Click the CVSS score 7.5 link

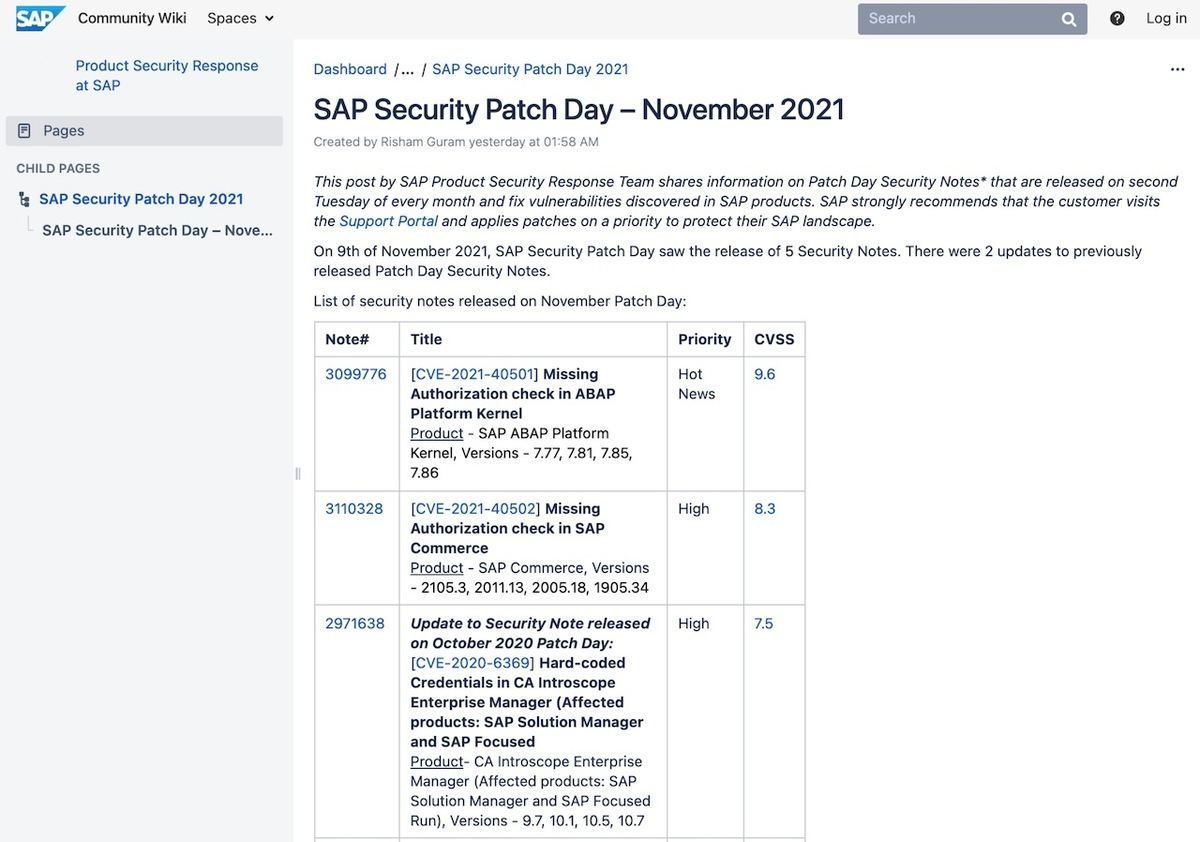coord(764,623)
